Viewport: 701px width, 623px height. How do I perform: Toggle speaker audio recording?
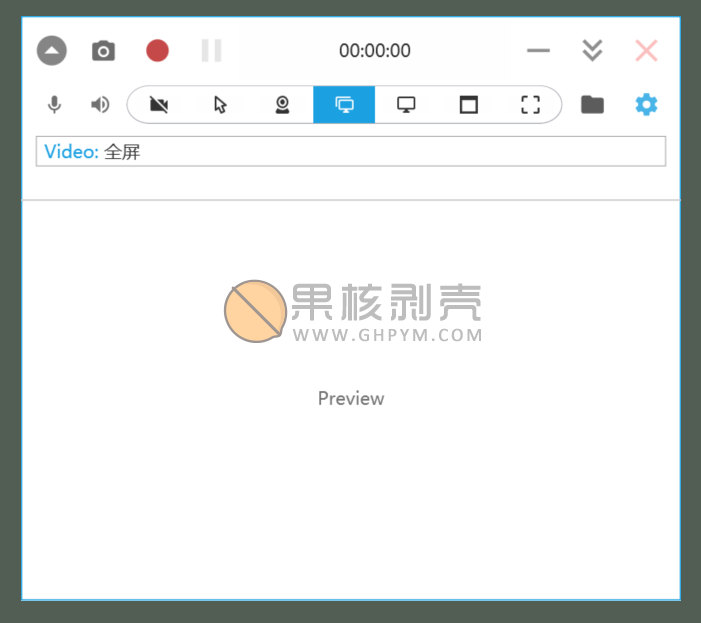100,105
